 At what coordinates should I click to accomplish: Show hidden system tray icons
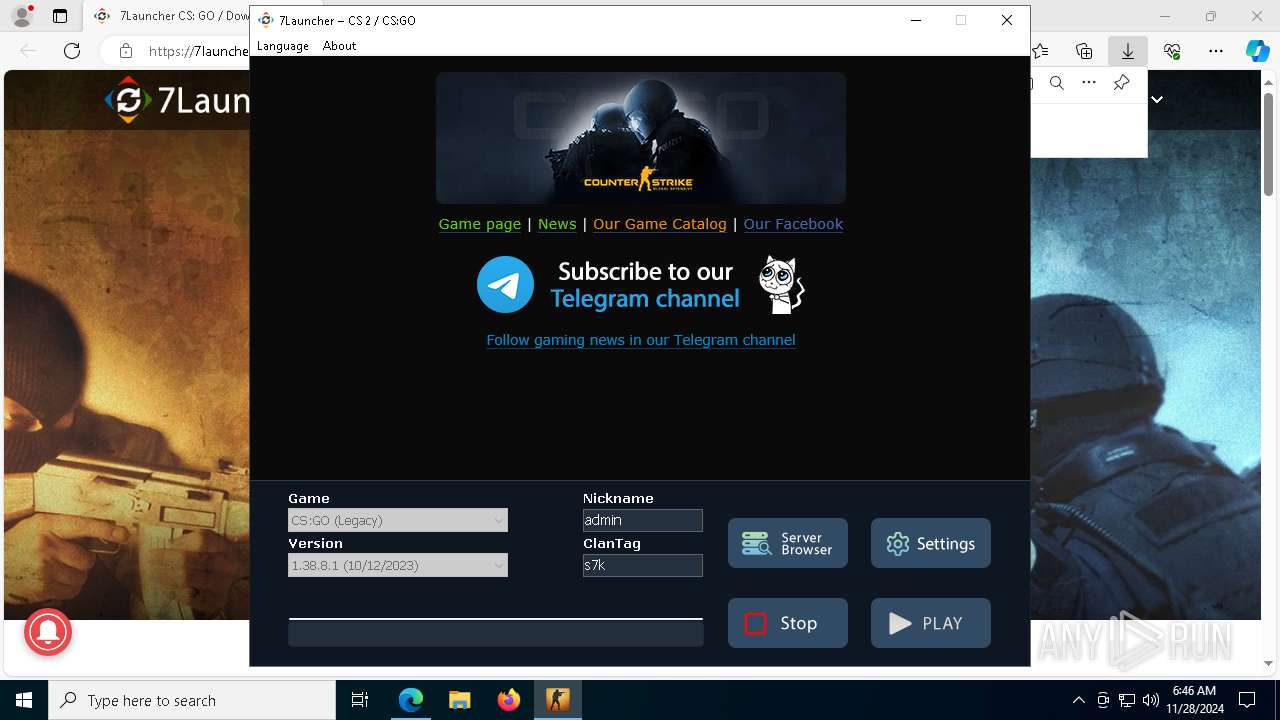(1078, 700)
